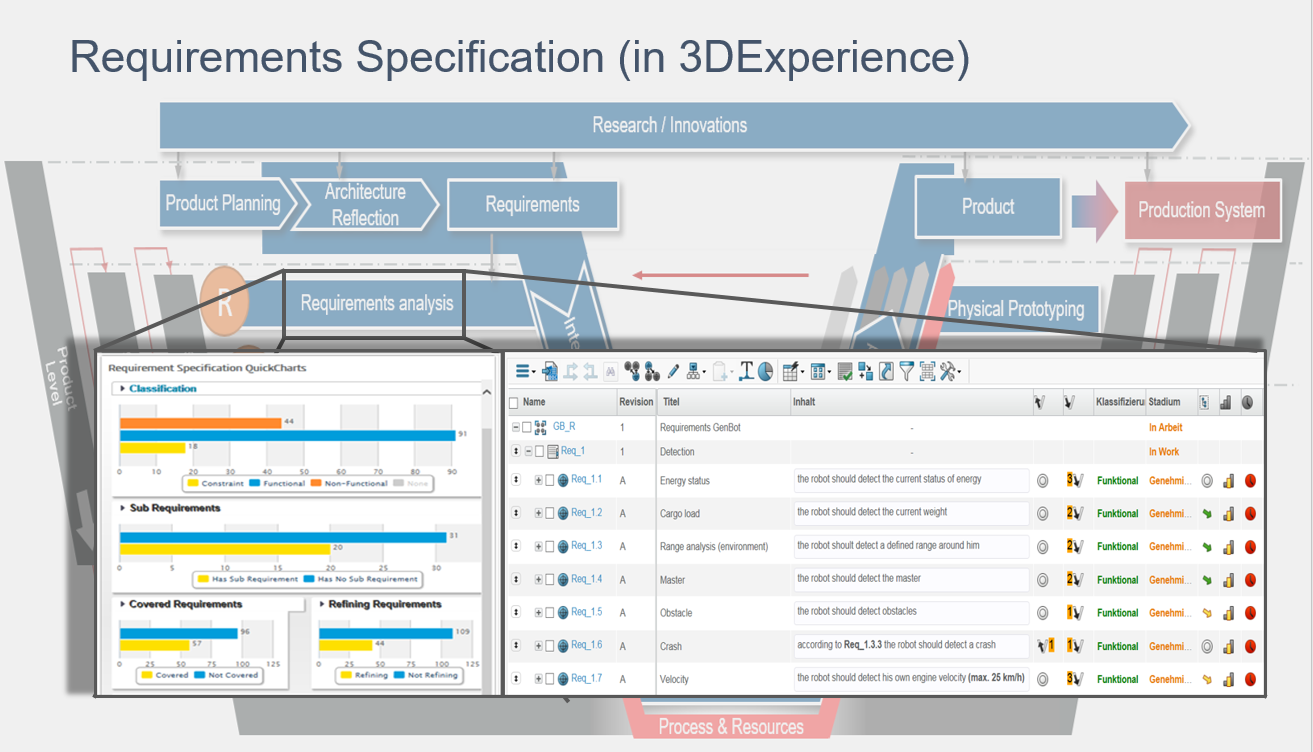
Task: Open the Req_1.4 requirement link
Action: (587, 579)
